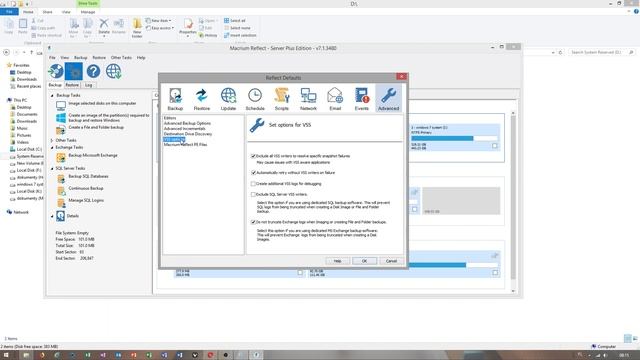Viewport: 640px width, 360px height.
Task: Click the Manage SQL Logins icon
Action: [x=61, y=202]
